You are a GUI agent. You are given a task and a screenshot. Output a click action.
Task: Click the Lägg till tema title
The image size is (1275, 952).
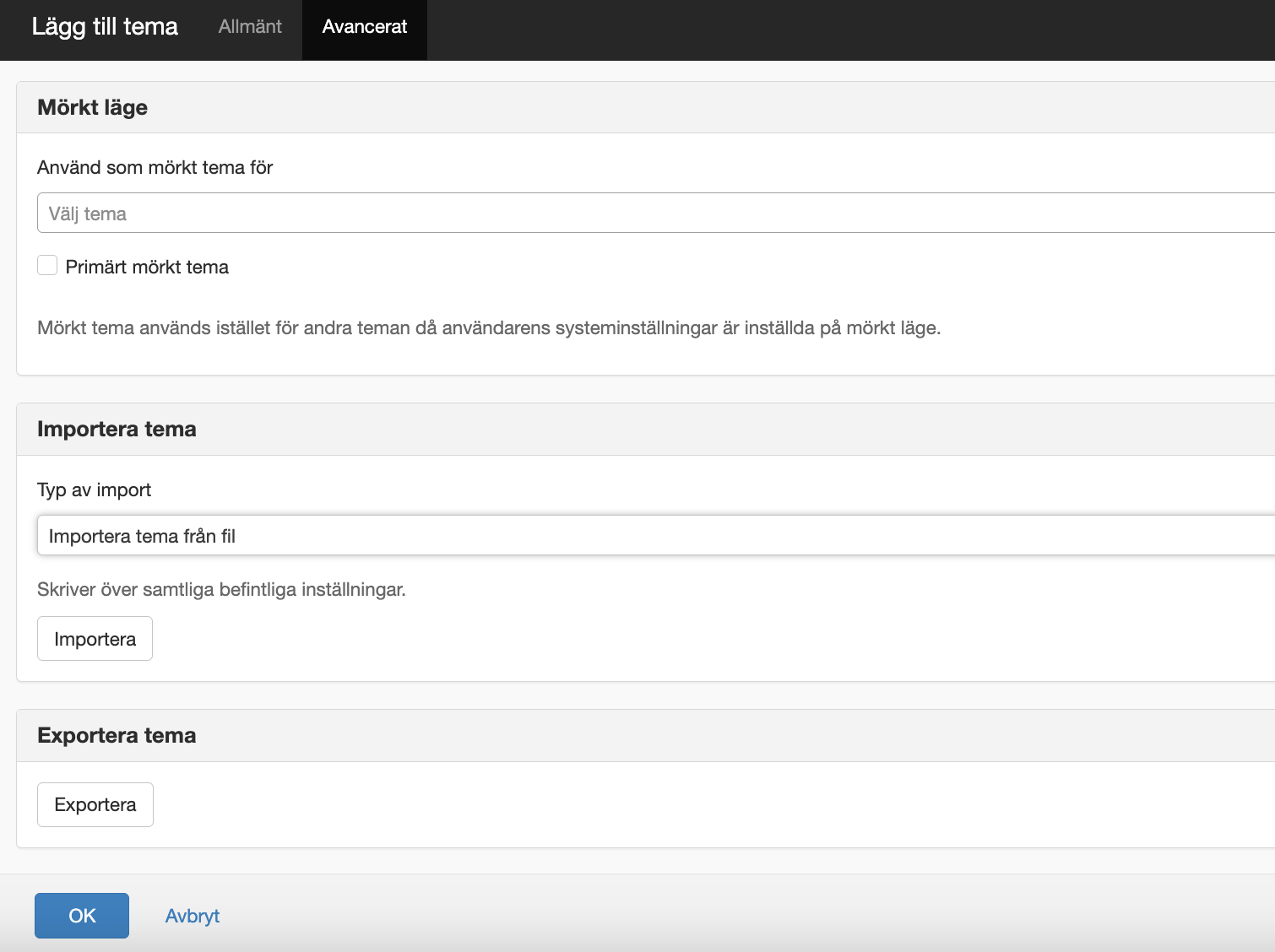click(105, 27)
